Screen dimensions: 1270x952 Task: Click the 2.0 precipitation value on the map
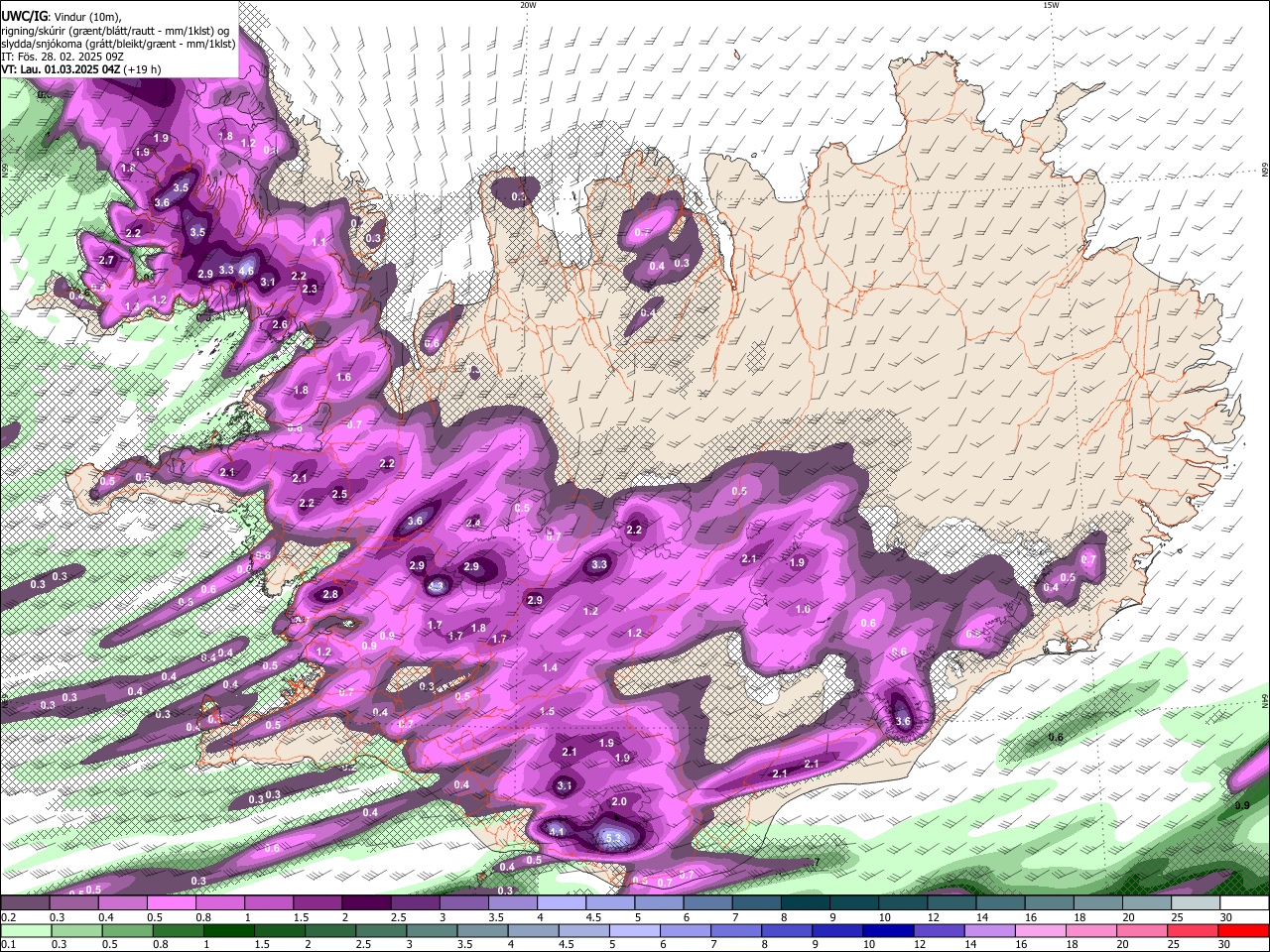click(x=619, y=801)
